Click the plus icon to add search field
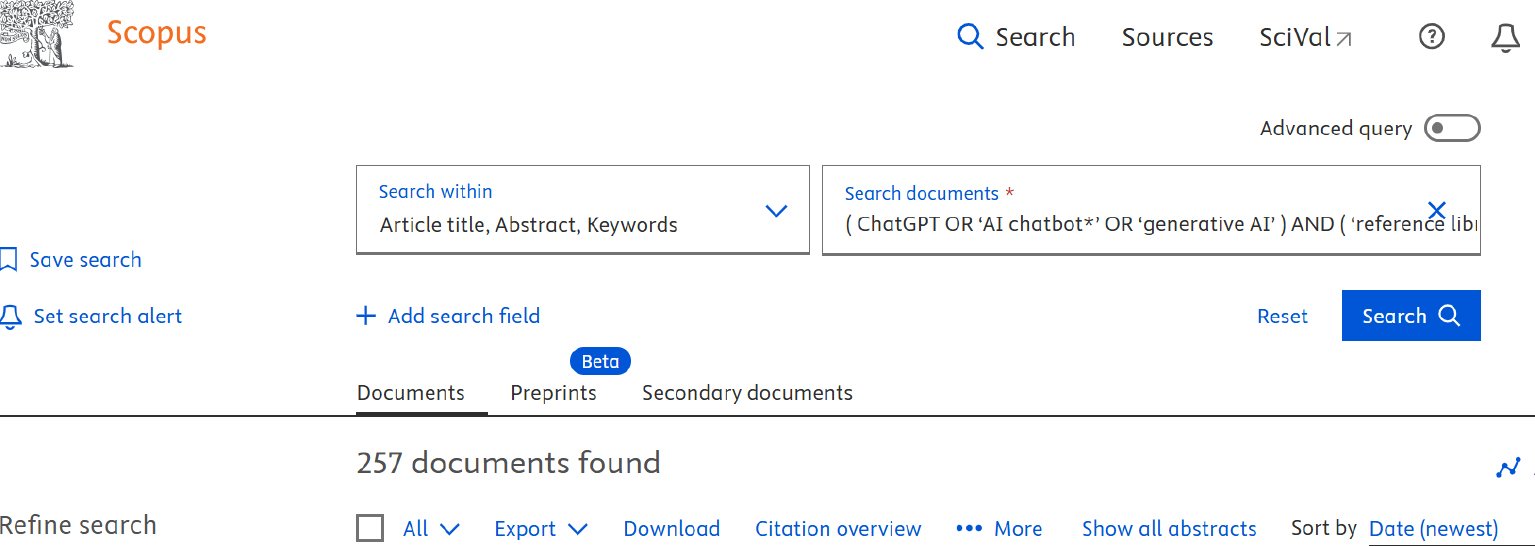 pyautogui.click(x=367, y=316)
